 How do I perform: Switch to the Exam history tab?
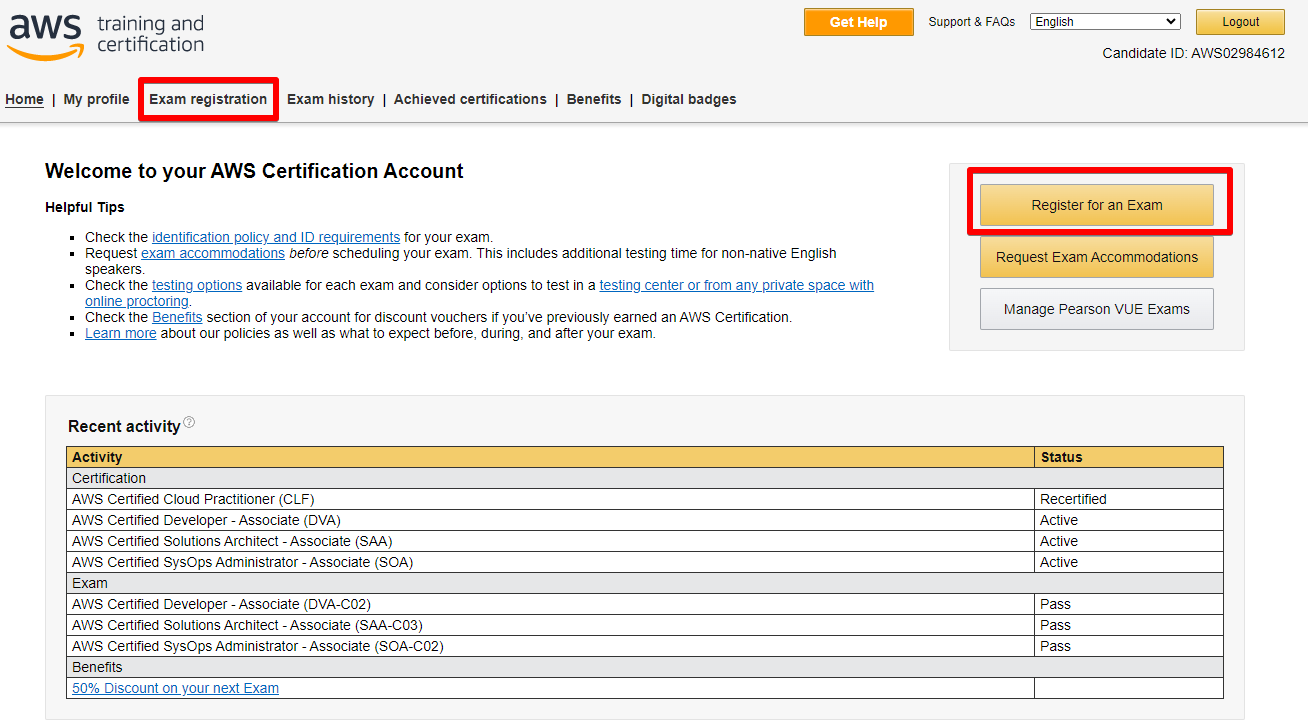click(330, 99)
